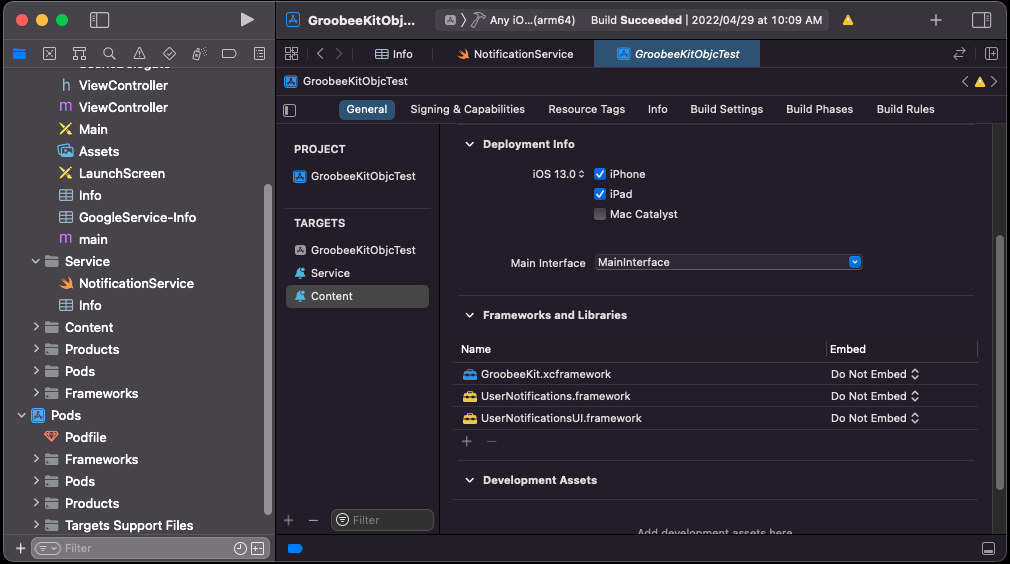Screen dimensions: 1010x564
Task: Toggle the debug area at bottom right
Action: point(988,548)
